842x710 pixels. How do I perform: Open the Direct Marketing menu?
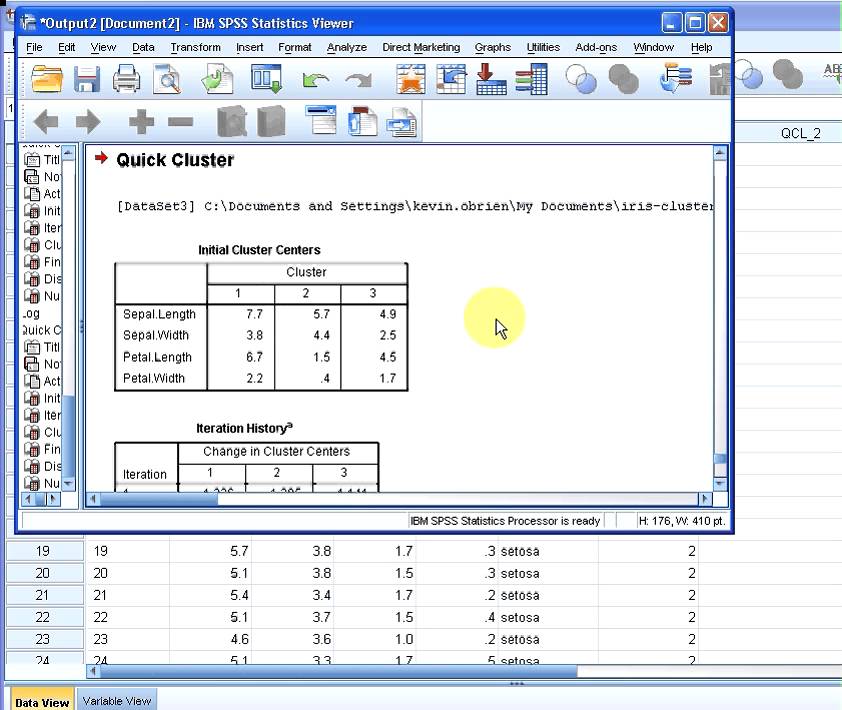421,47
